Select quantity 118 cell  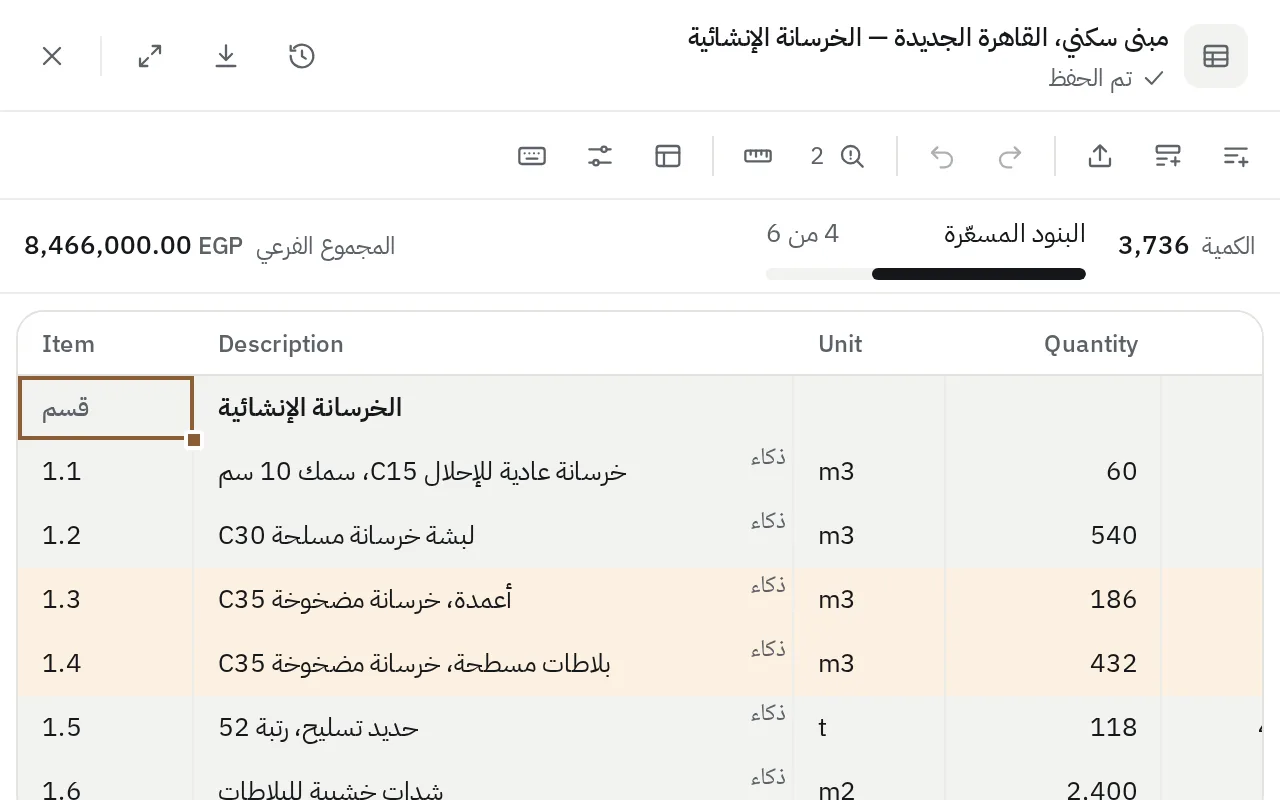coord(1053,728)
